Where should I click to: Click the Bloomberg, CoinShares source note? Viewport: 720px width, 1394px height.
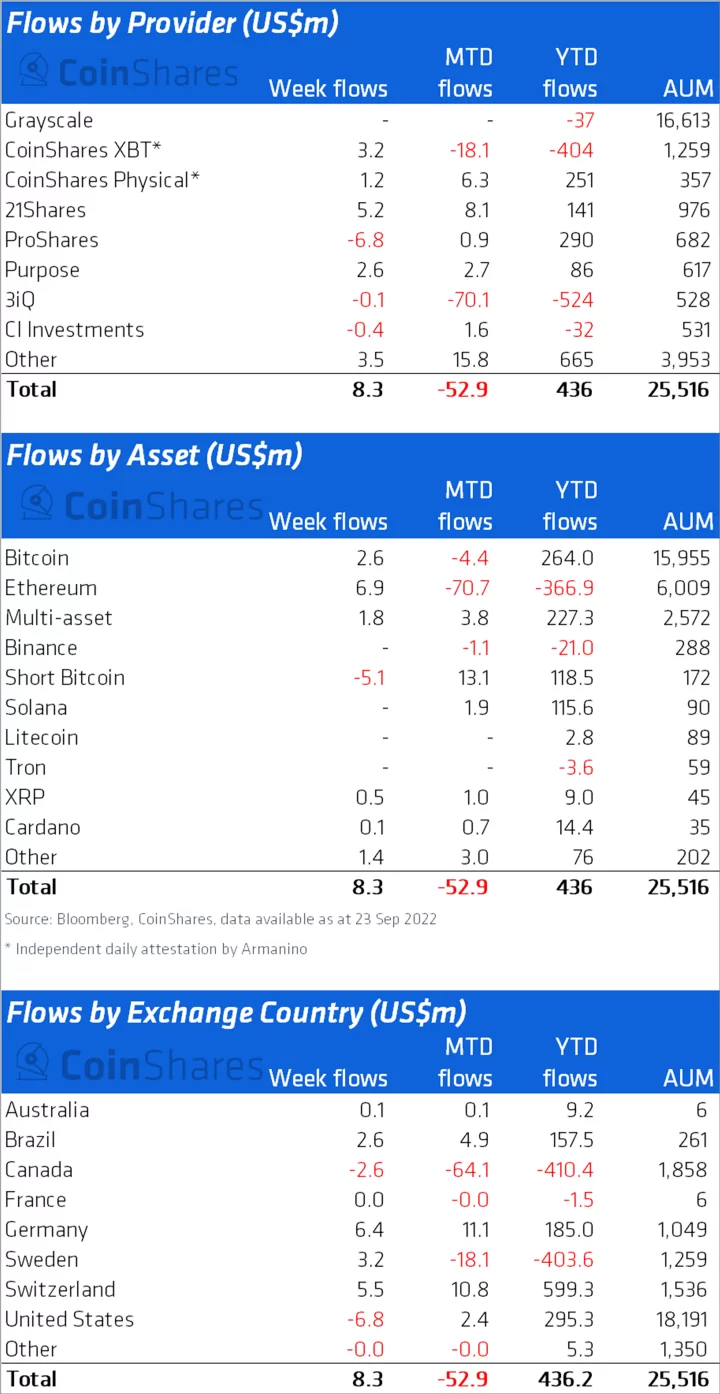pyautogui.click(x=220, y=919)
